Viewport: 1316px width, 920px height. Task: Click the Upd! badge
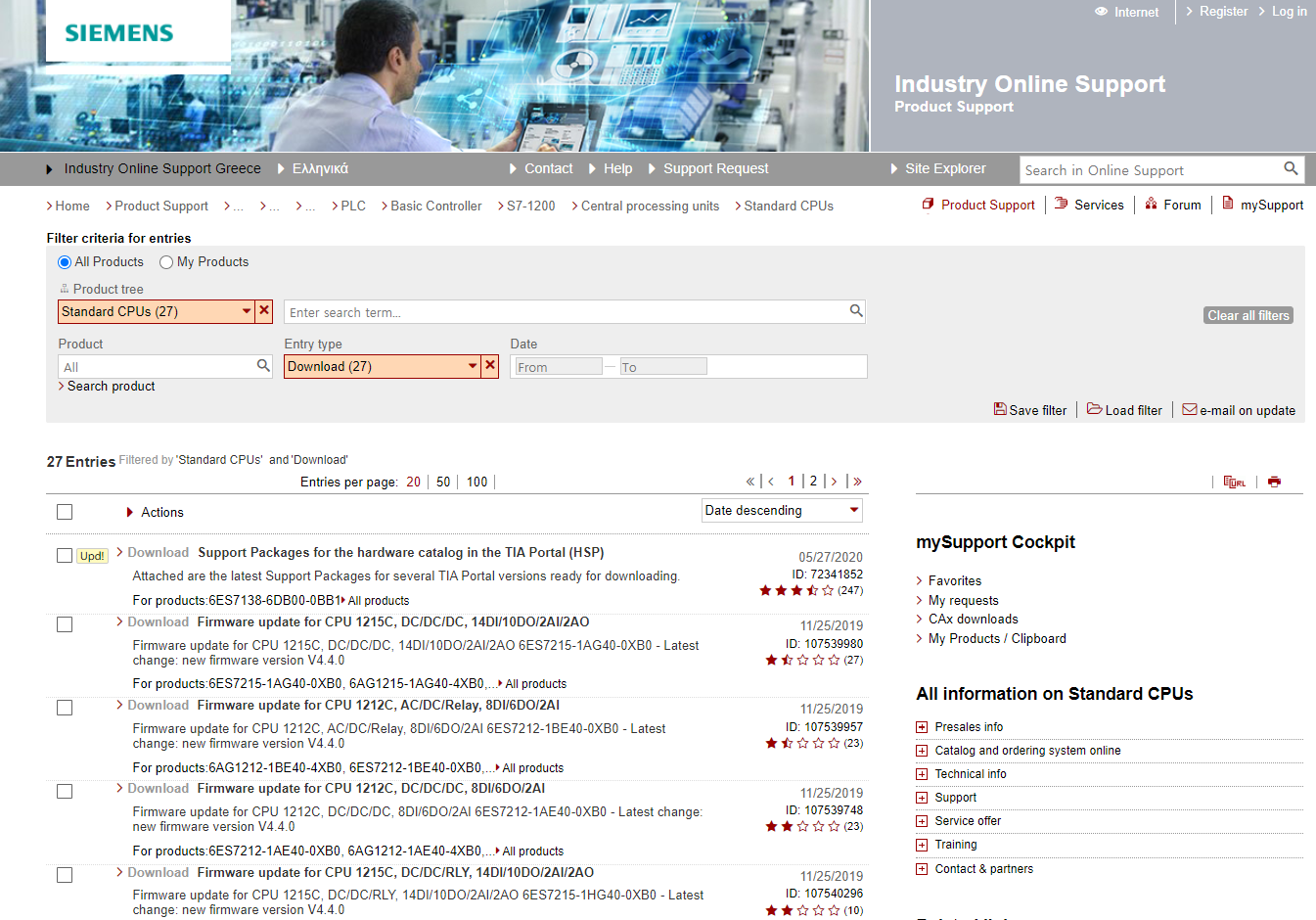(x=92, y=556)
